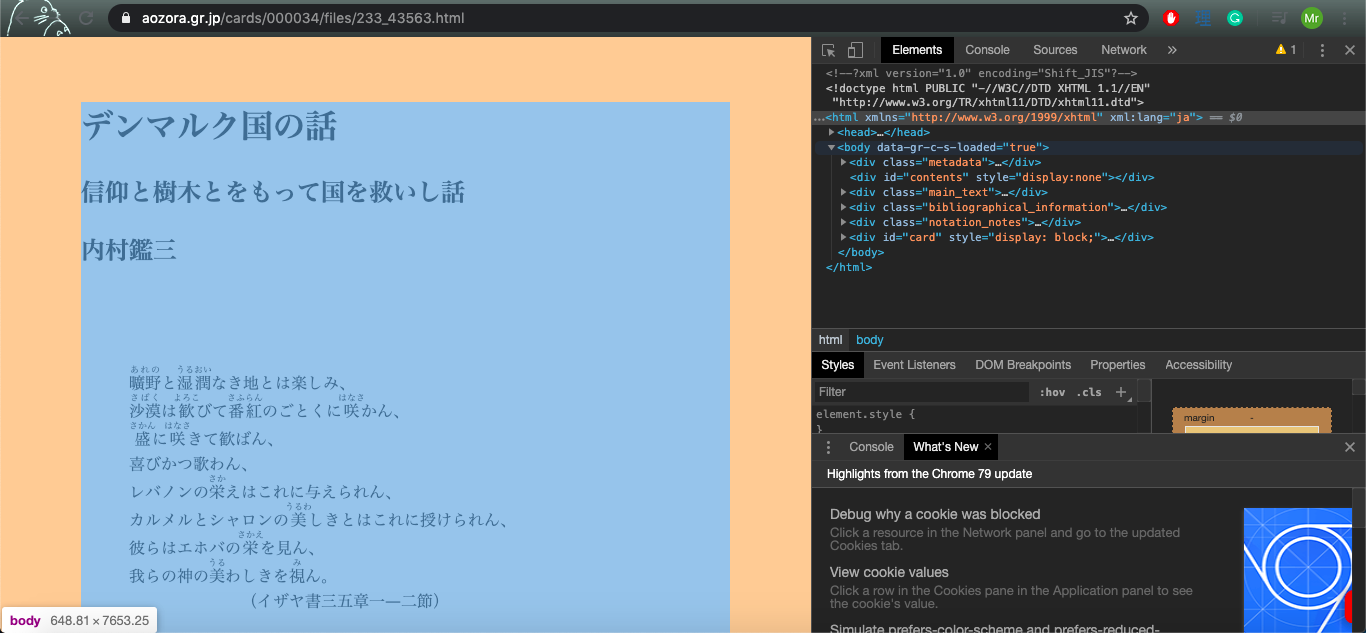Open the Grammarly extension icon
The image size is (1366, 633).
tap(1236, 17)
